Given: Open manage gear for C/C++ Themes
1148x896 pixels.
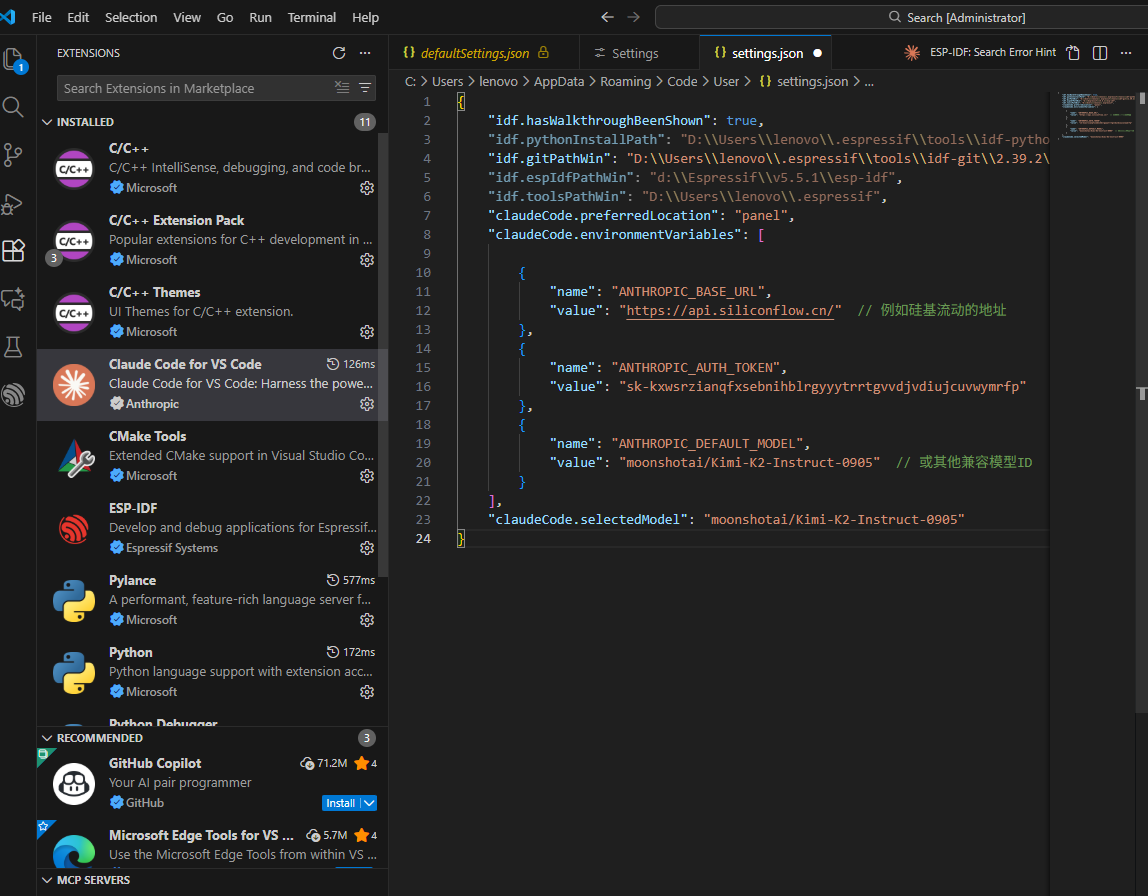Looking at the screenshot, I should (x=367, y=332).
